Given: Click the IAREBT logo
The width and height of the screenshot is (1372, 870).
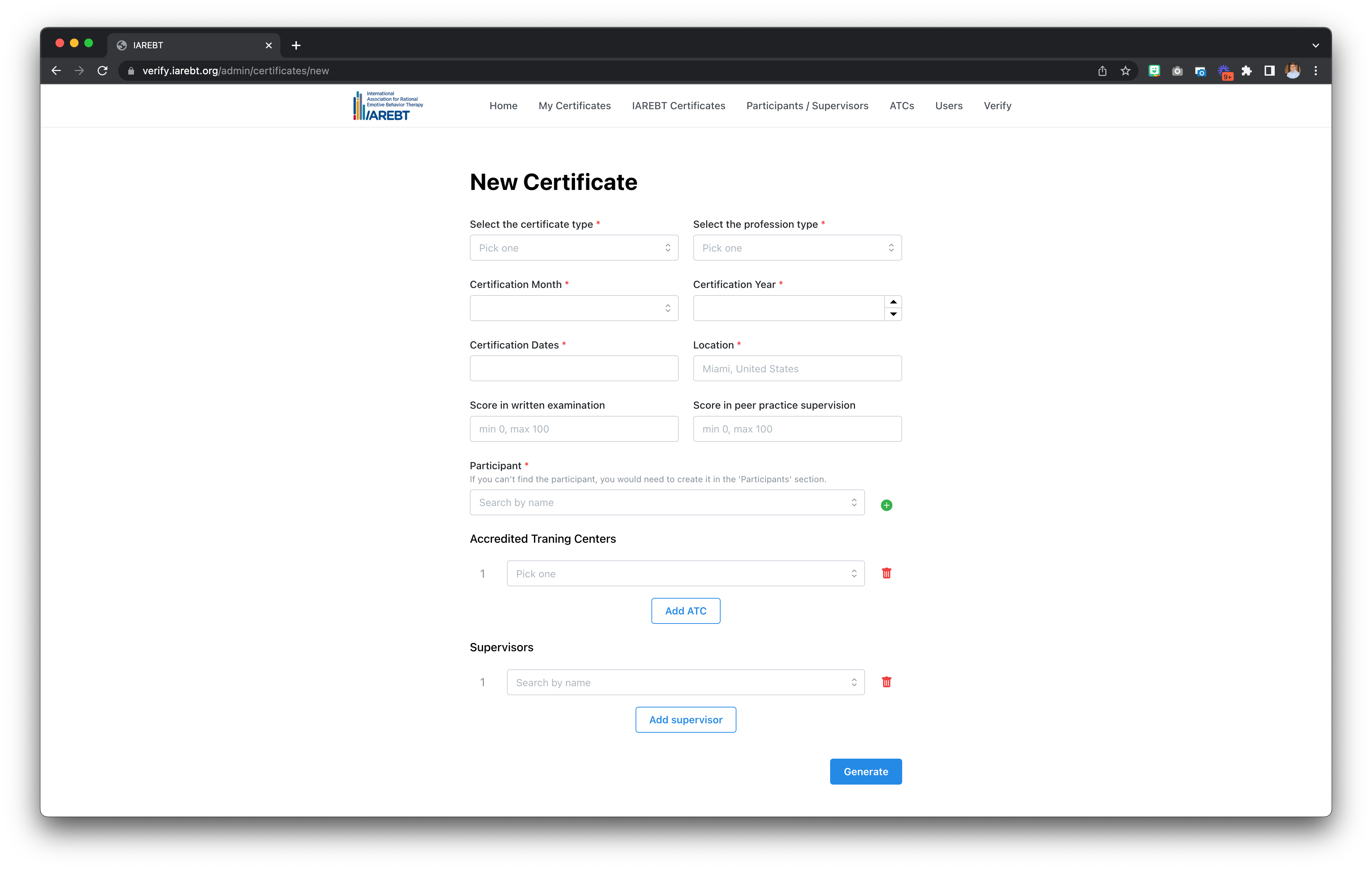Looking at the screenshot, I should pyautogui.click(x=388, y=106).
